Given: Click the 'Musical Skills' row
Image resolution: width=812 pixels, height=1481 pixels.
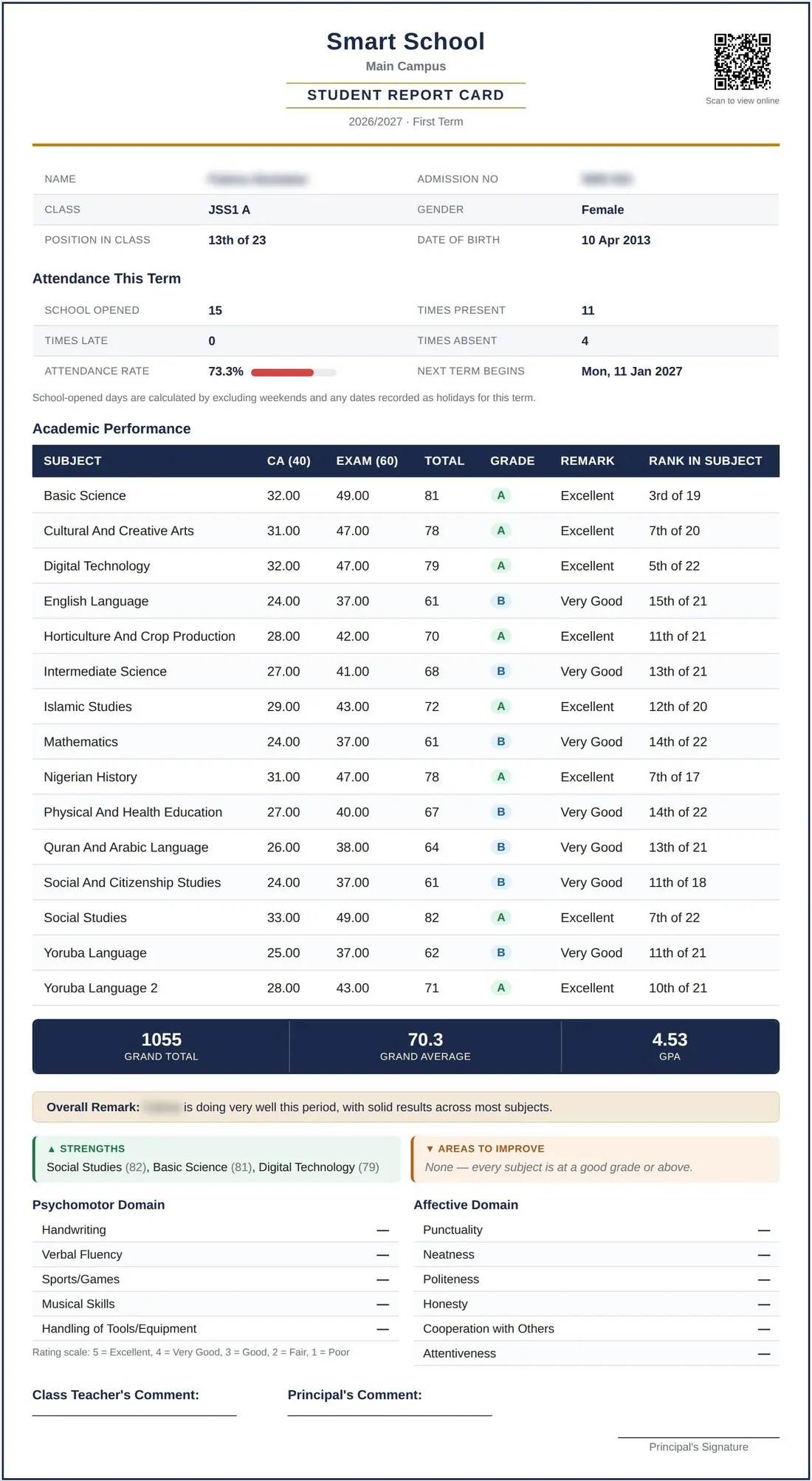Looking at the screenshot, I should pyautogui.click(x=216, y=1304).
